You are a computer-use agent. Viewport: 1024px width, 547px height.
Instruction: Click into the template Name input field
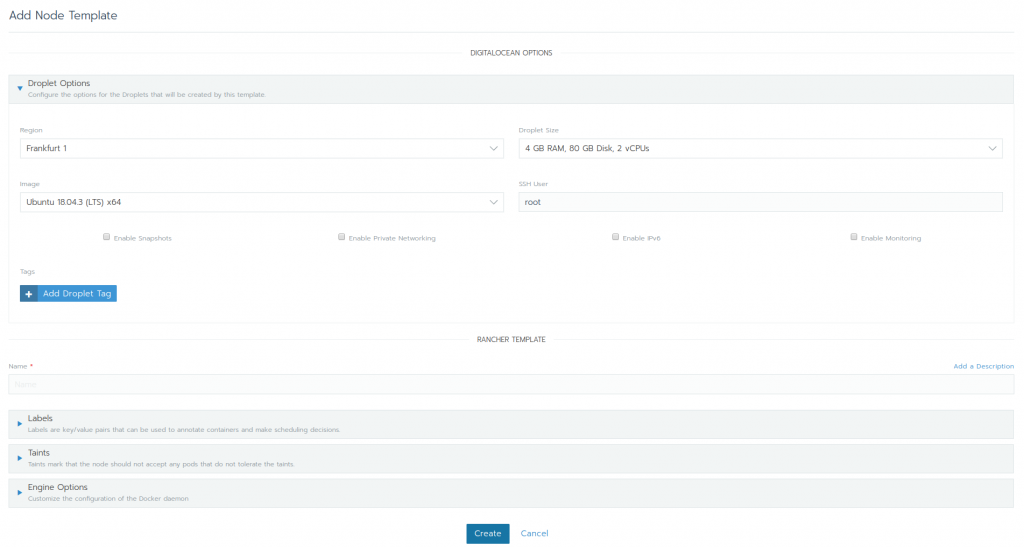tap(511, 384)
